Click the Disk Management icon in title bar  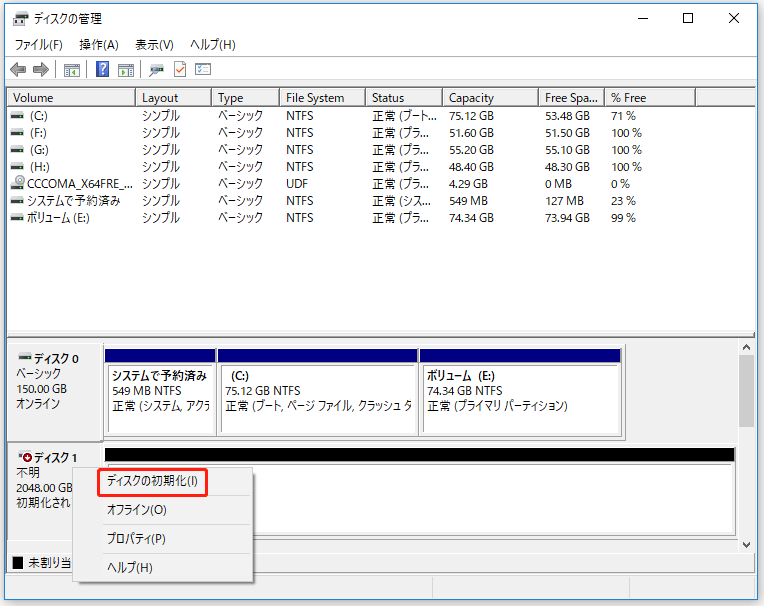(x=20, y=19)
